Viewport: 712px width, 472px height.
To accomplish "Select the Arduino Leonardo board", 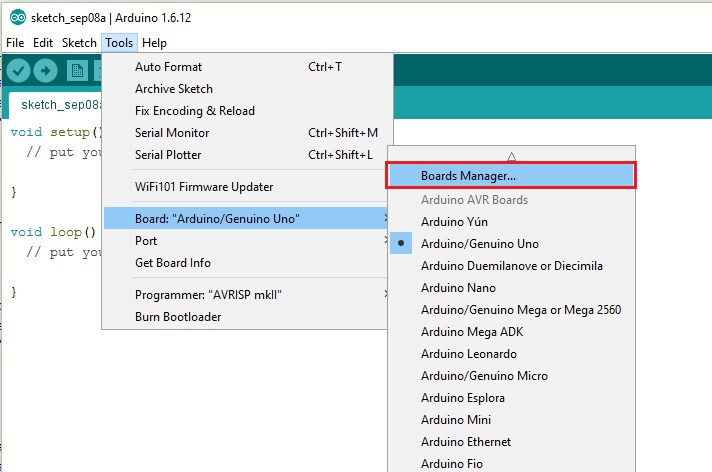I will click(x=511, y=354).
